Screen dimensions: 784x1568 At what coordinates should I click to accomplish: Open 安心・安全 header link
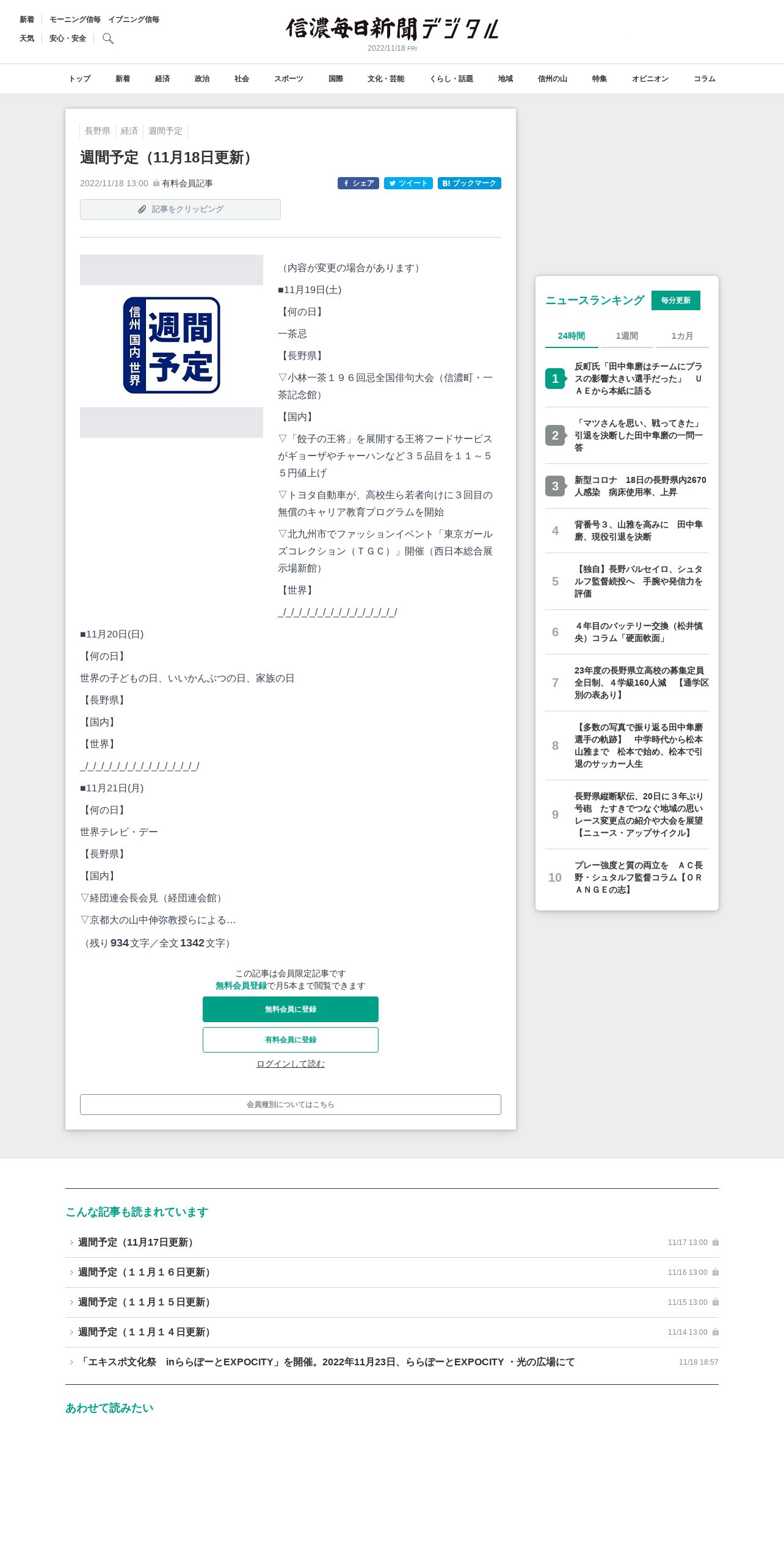(68, 38)
